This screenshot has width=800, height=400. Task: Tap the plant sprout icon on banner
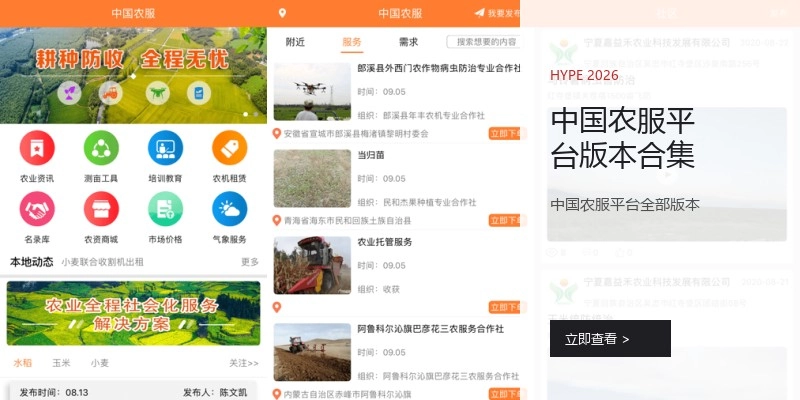(x=69, y=93)
